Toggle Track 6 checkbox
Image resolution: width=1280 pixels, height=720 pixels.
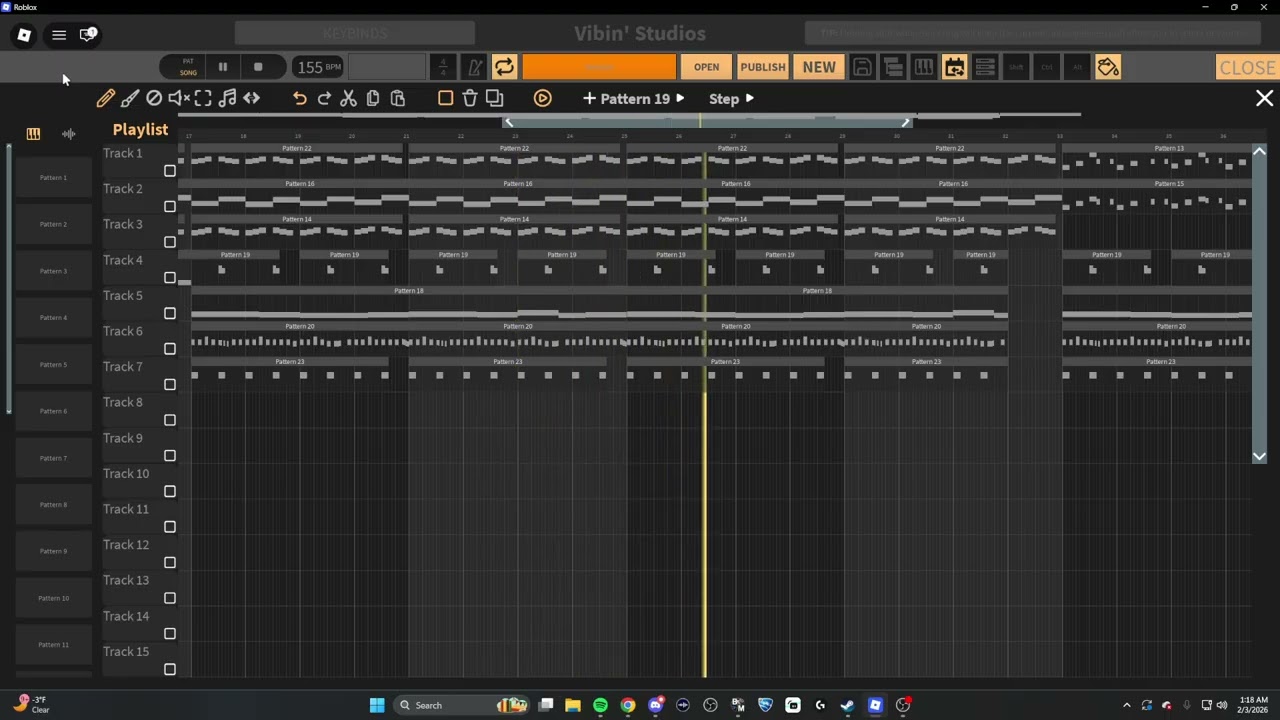[x=170, y=349]
